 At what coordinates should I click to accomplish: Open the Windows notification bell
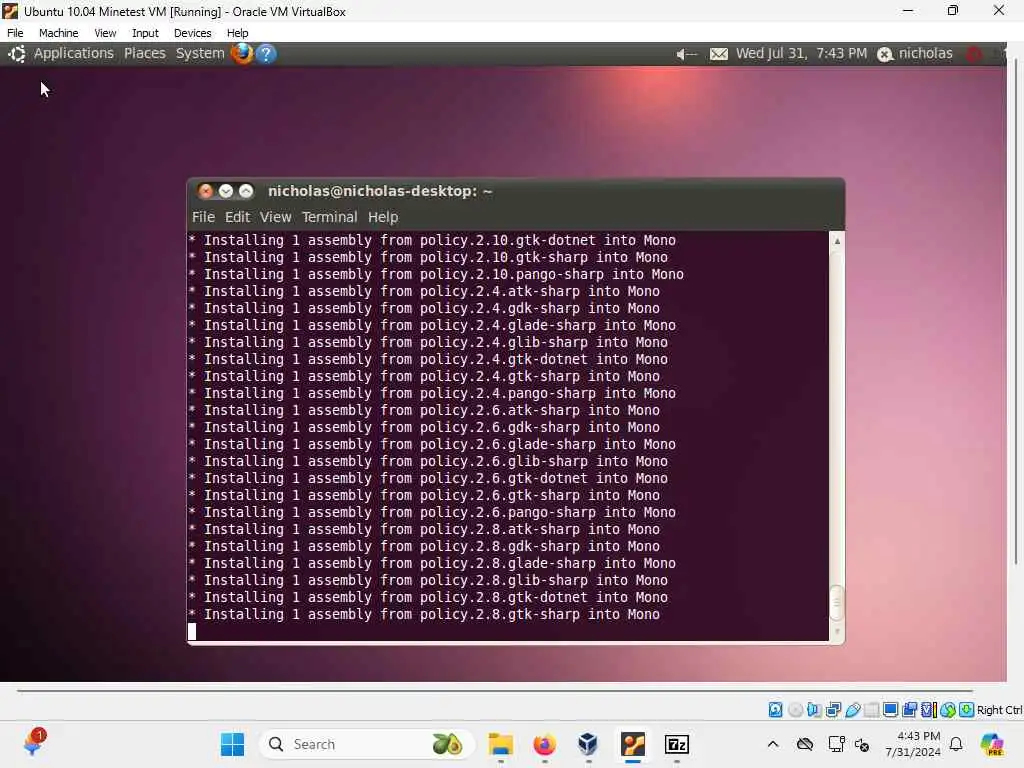[956, 744]
